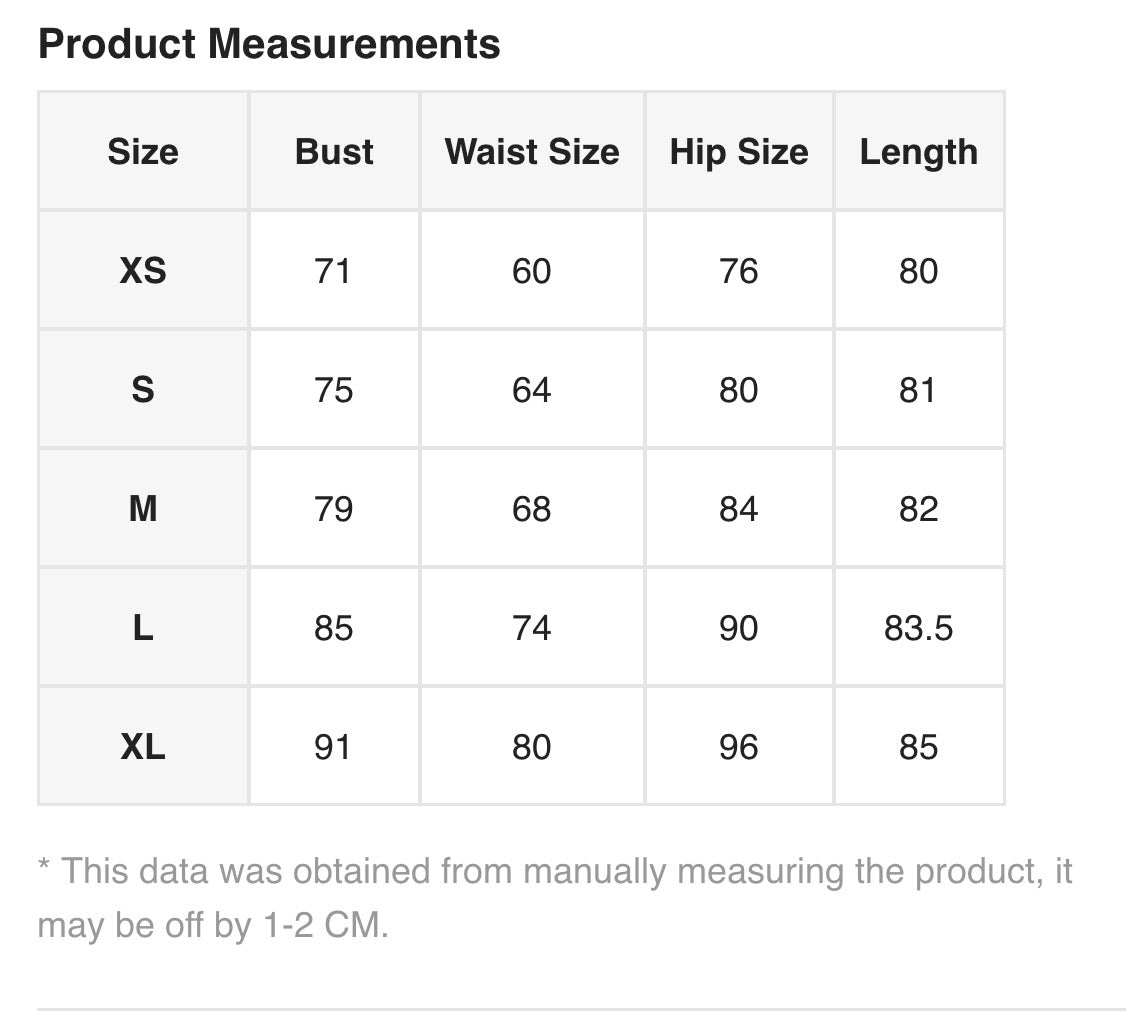1126x1011 pixels.
Task: Click the XL size row label
Action: tap(143, 747)
